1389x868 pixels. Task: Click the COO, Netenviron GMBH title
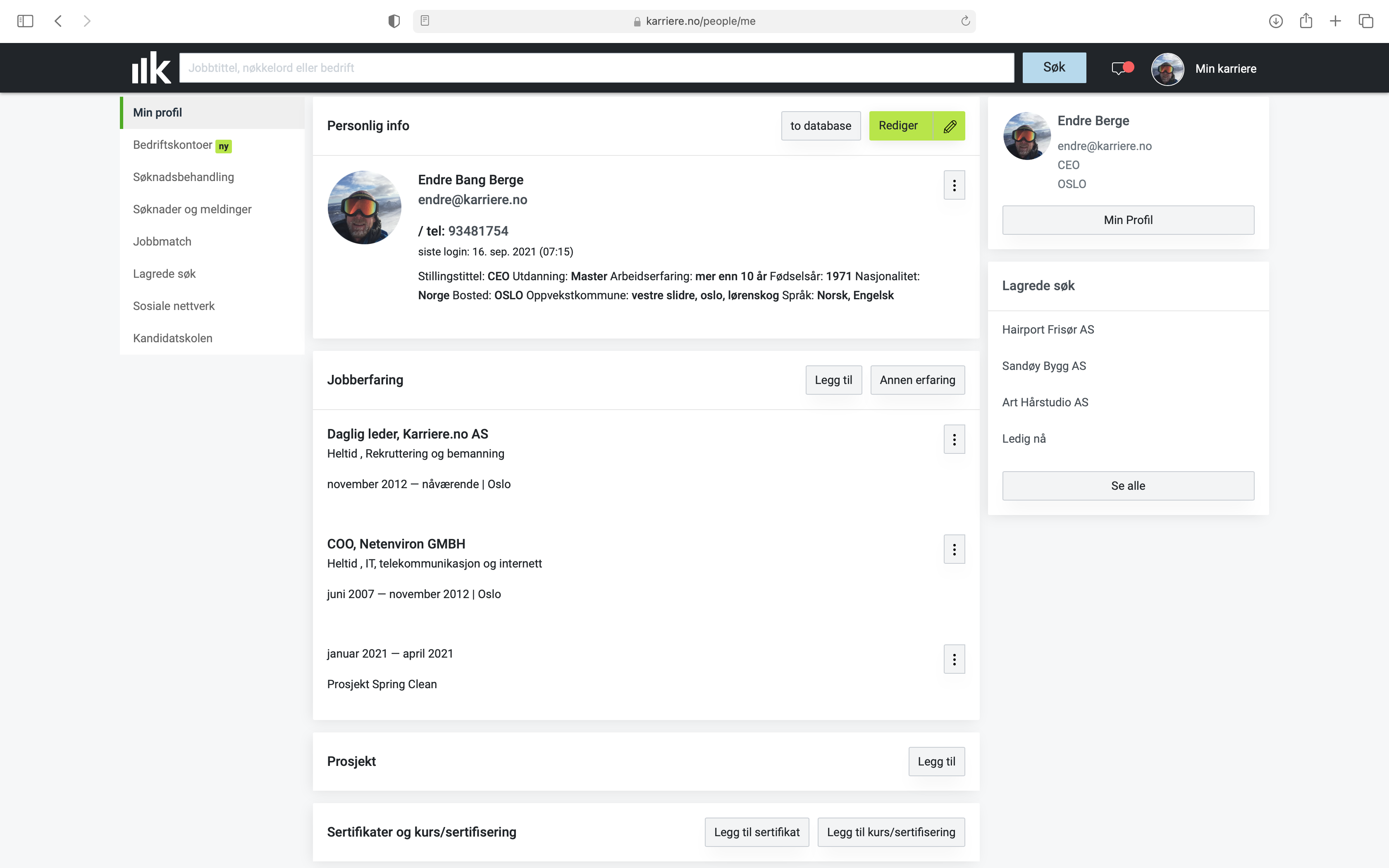click(396, 544)
